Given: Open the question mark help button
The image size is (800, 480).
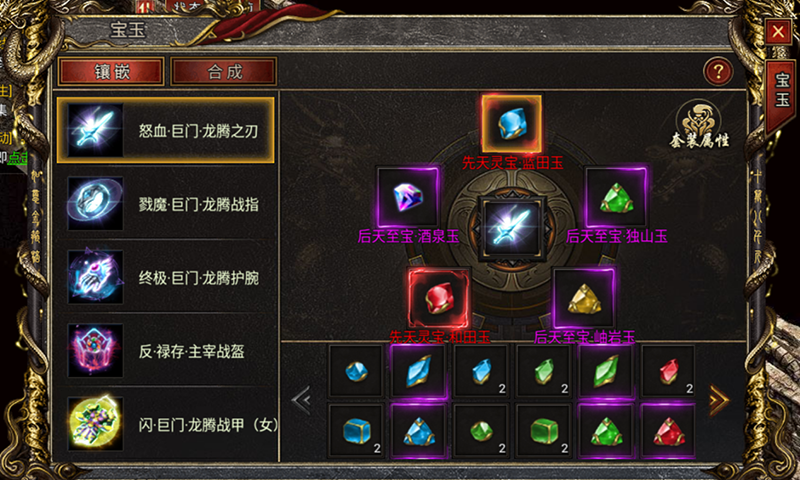Looking at the screenshot, I should click(x=718, y=72).
